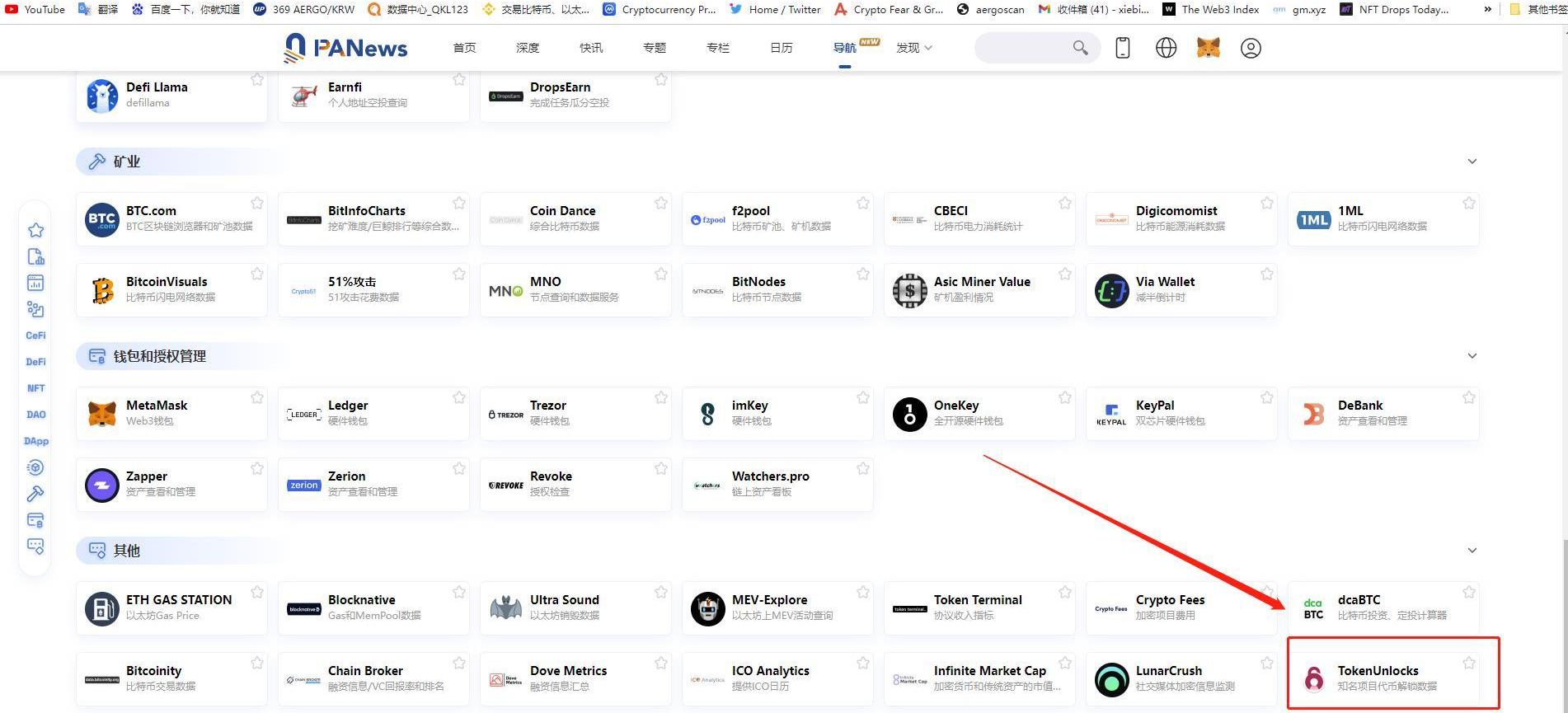1568x713 pixels.
Task: Open the Home / Twitter bookmark
Action: coord(776,10)
